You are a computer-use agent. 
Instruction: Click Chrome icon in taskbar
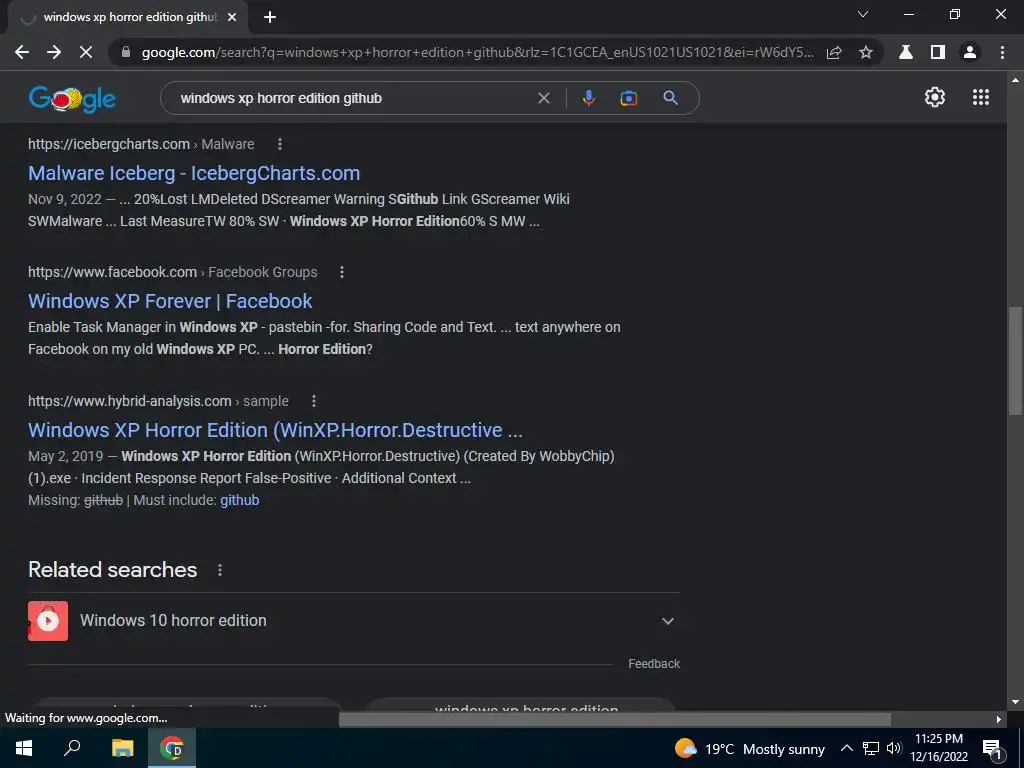[172, 748]
